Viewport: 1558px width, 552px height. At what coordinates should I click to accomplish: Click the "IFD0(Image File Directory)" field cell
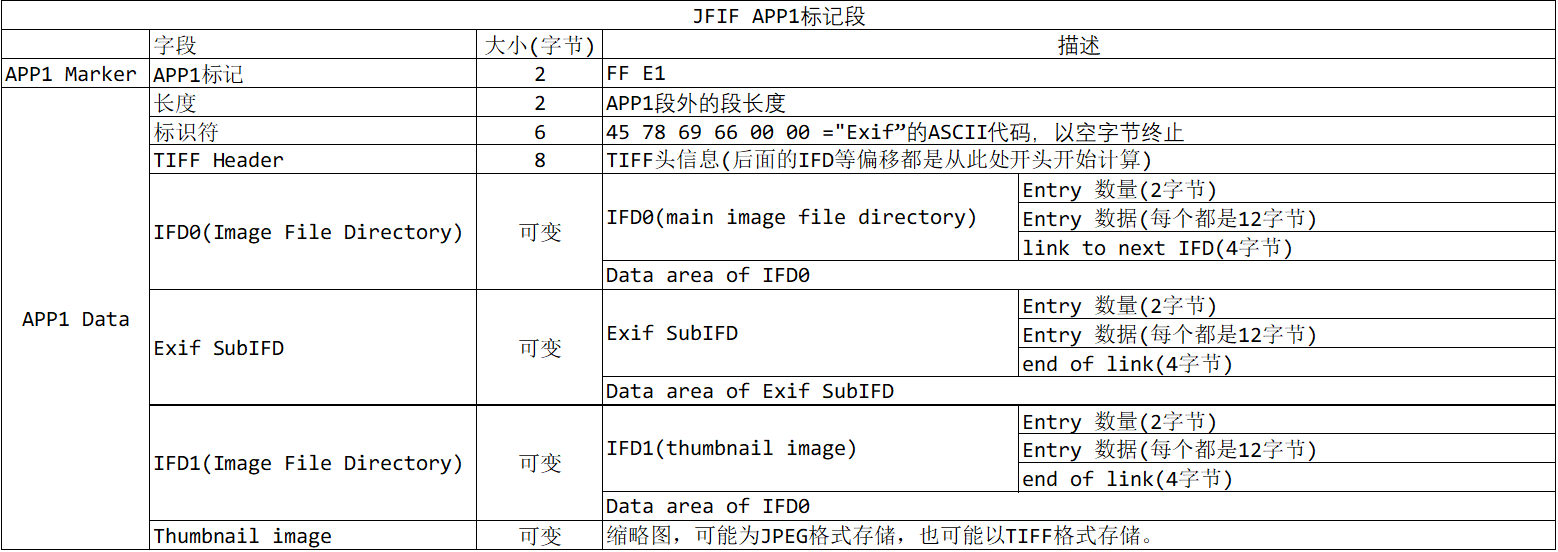[x=308, y=232]
